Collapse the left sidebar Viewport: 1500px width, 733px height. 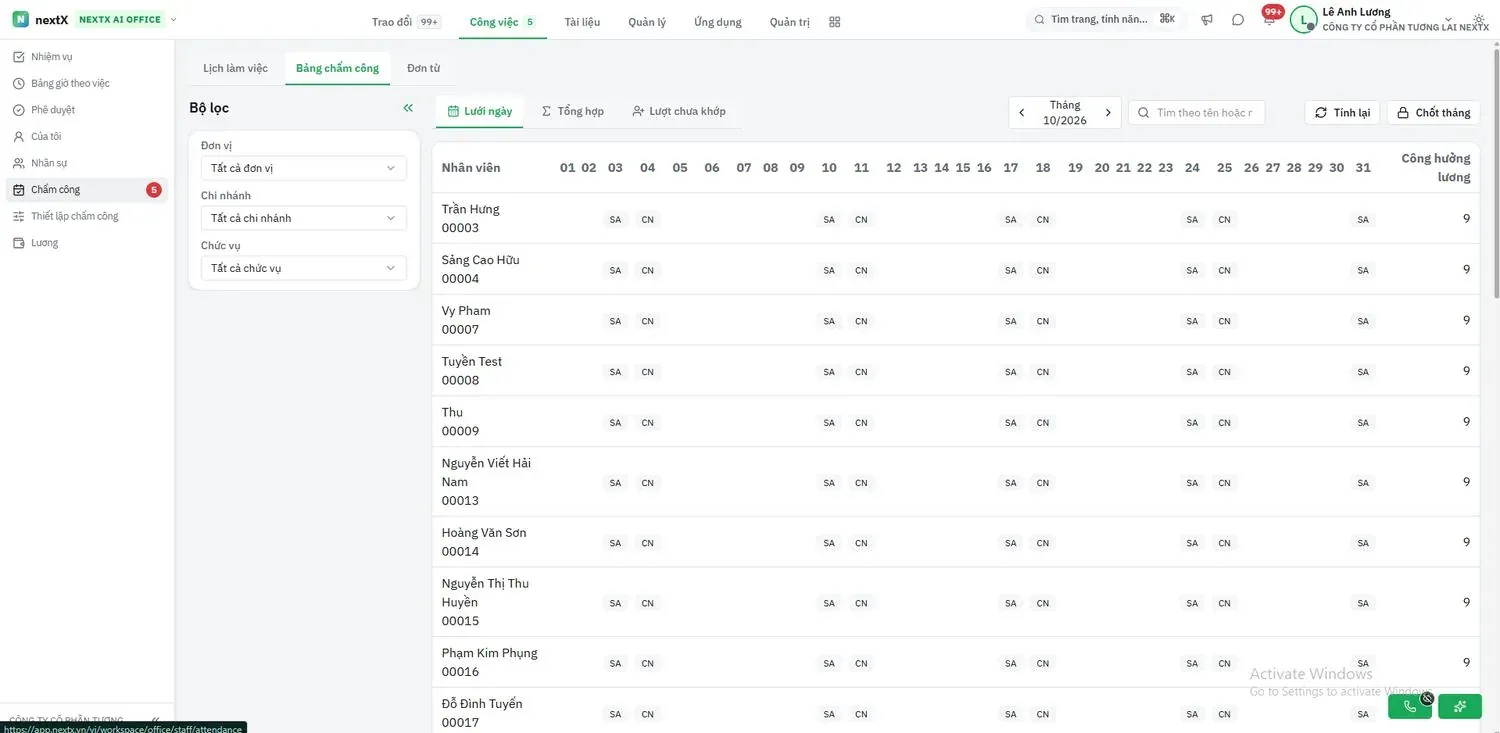[155, 720]
